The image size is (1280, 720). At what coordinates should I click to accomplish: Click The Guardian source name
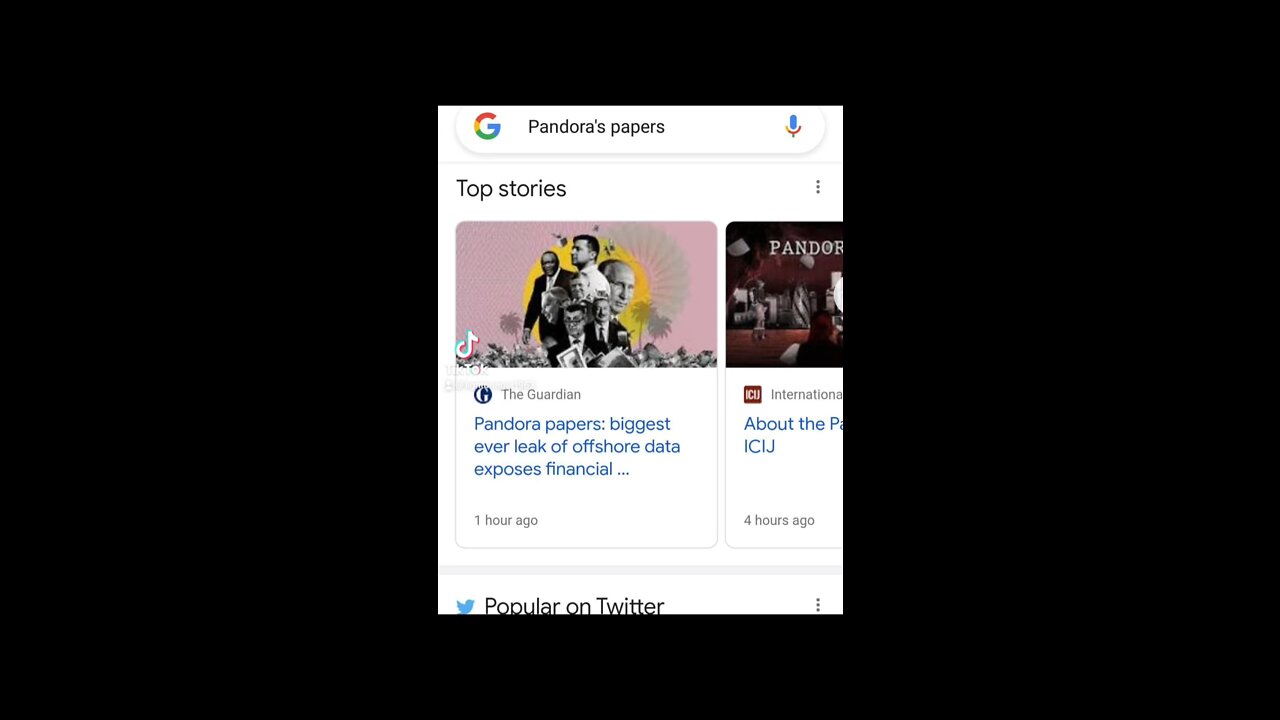[x=541, y=395]
